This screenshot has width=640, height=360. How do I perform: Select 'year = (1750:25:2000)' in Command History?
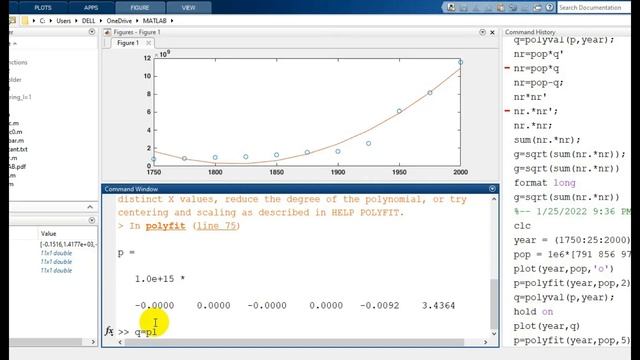[x=572, y=240]
